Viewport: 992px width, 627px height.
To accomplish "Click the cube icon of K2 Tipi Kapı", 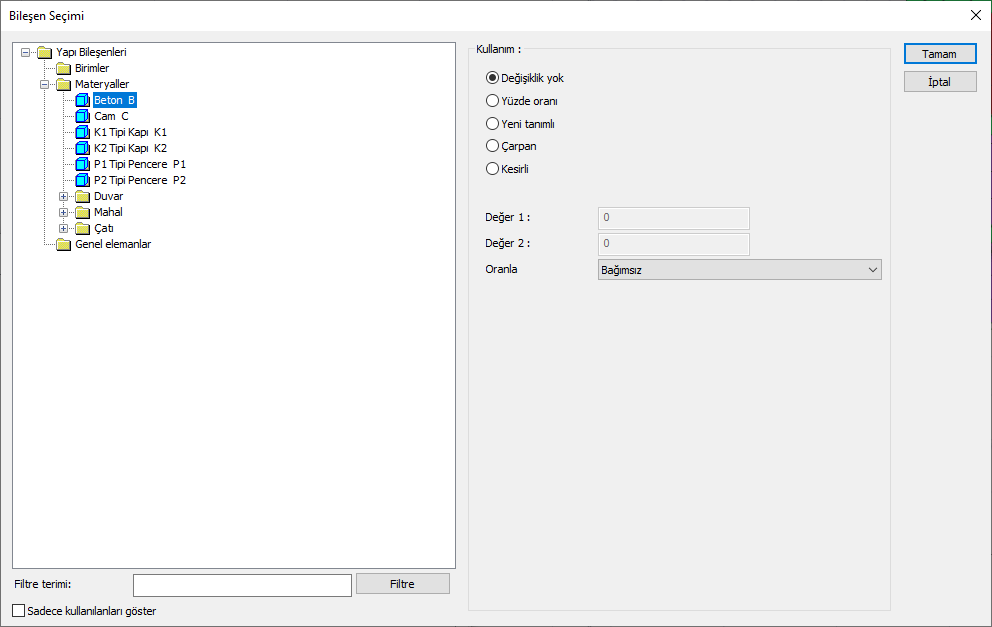I will pos(82,148).
